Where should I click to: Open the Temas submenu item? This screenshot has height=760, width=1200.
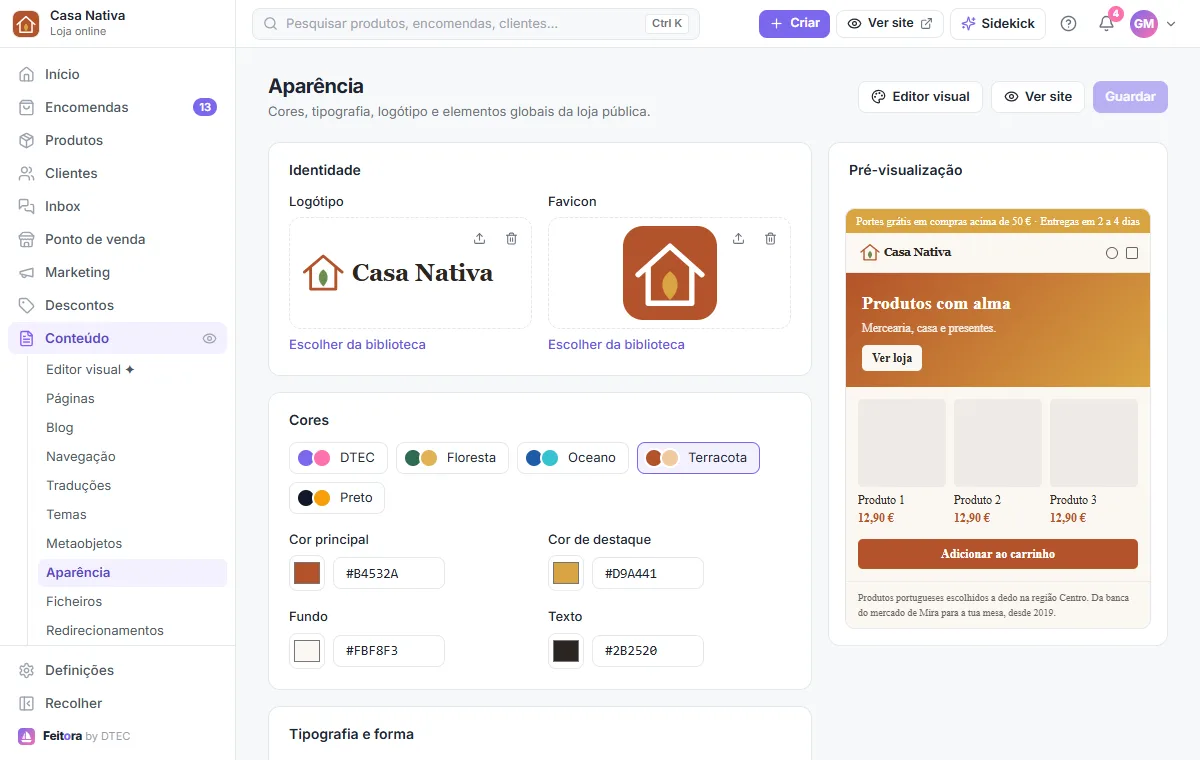point(132,514)
